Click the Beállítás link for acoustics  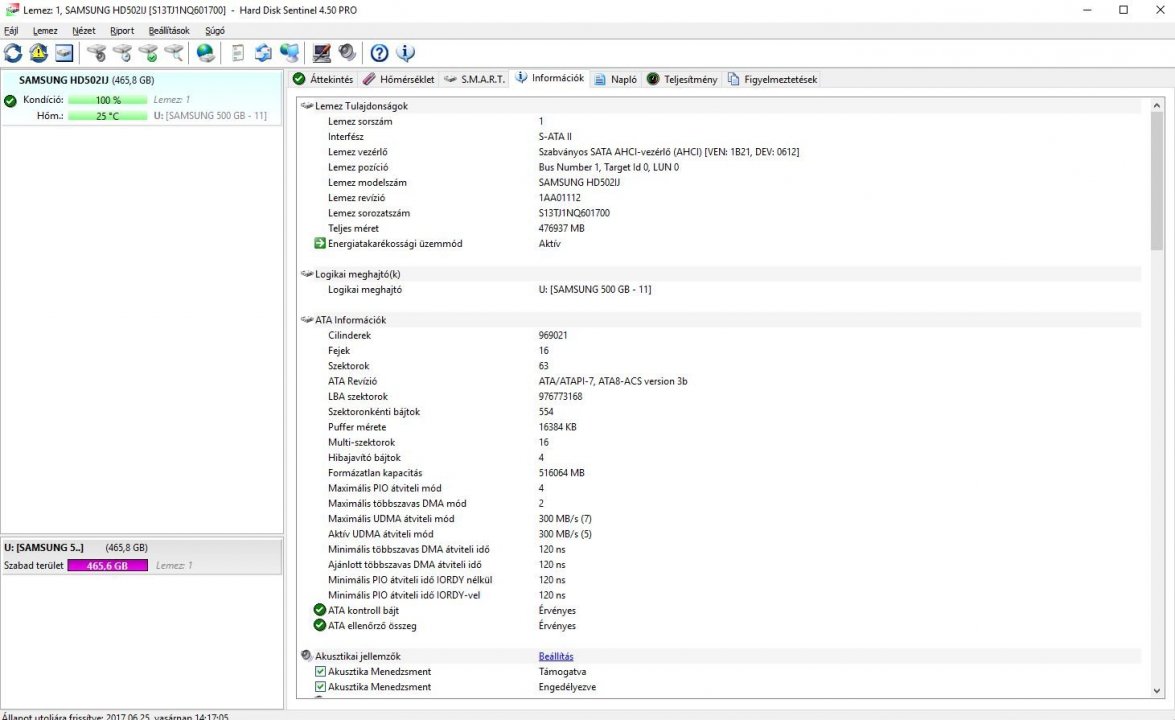tap(556, 656)
